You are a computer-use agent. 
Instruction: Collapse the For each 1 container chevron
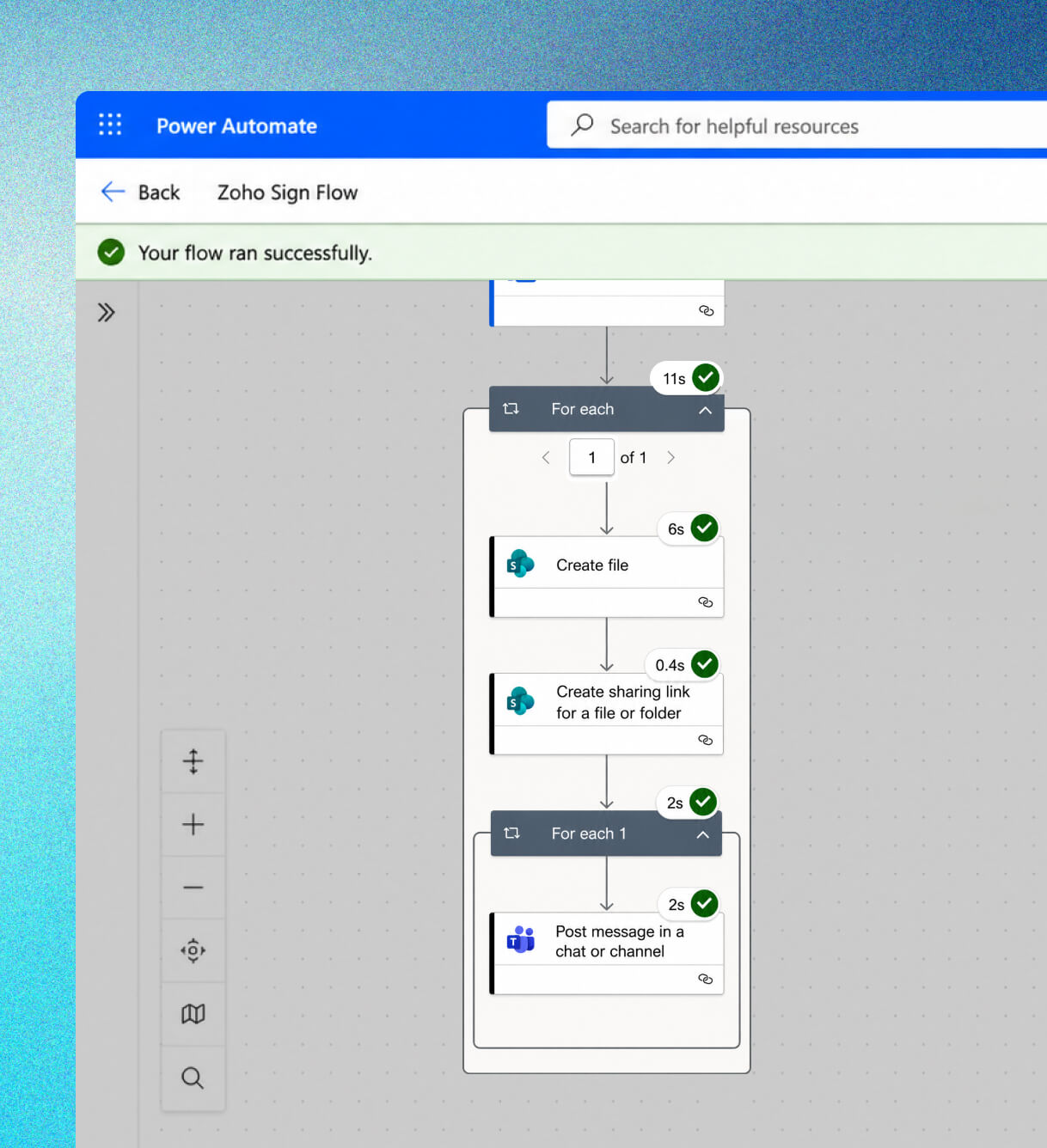click(x=702, y=834)
